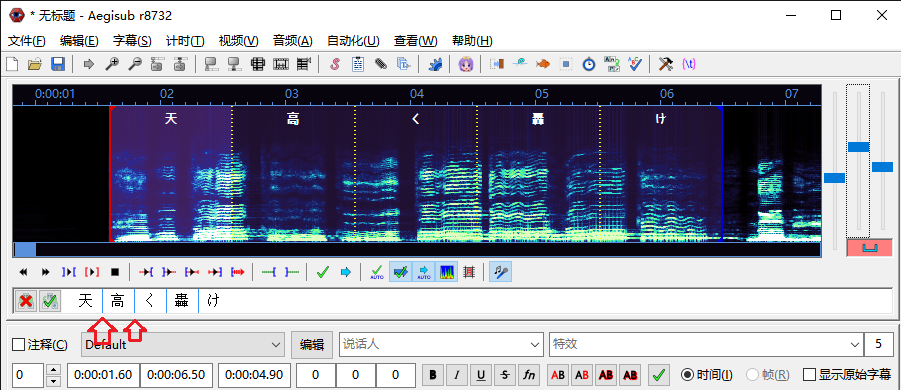Open the Shift Times clock icon
This screenshot has width=901, height=390.
(x=588, y=64)
